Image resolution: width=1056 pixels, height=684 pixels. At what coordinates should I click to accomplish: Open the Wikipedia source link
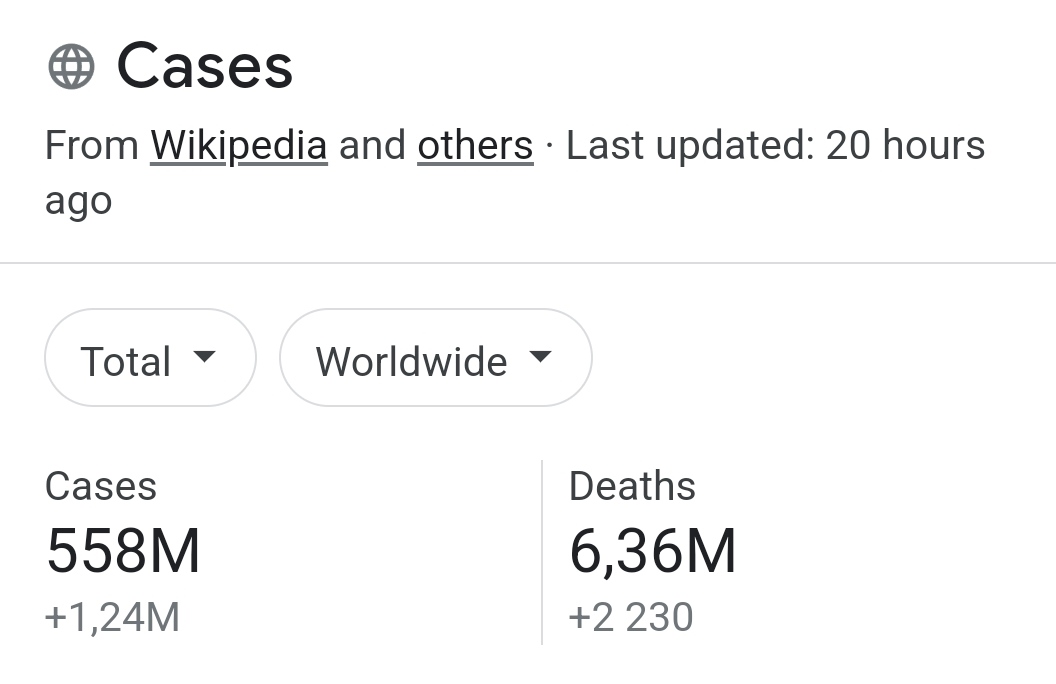239,146
